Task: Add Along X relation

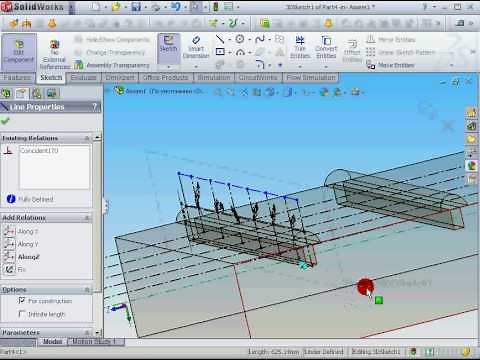Action: click(21, 231)
